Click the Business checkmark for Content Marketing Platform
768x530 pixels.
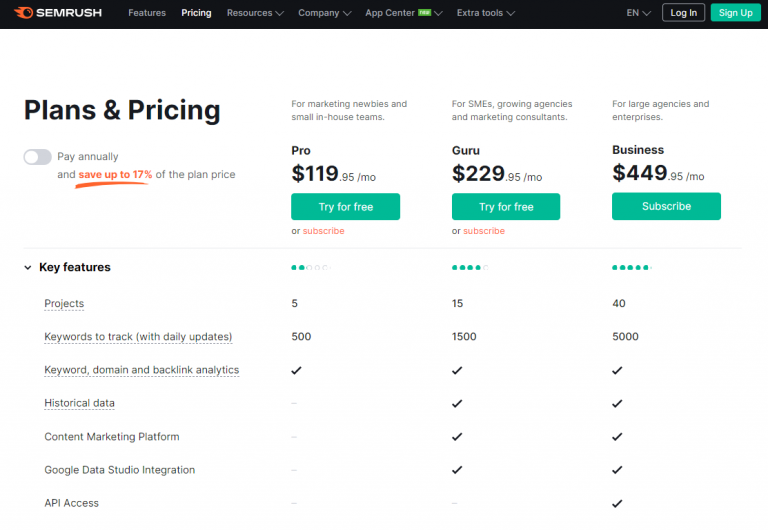point(617,437)
